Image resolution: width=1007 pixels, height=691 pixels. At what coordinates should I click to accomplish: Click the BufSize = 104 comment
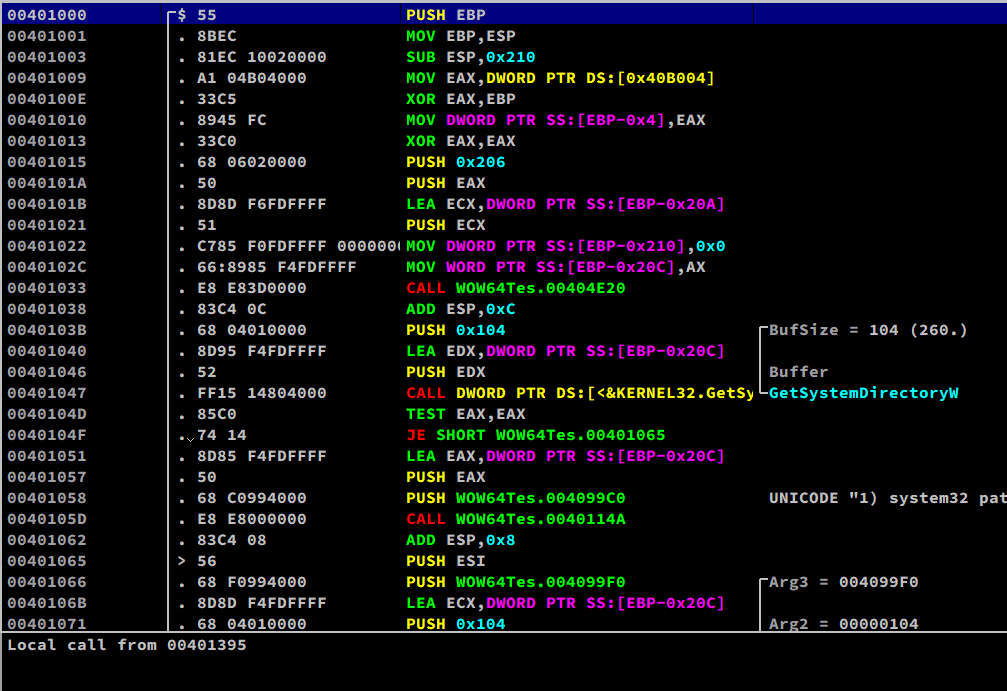pos(868,330)
